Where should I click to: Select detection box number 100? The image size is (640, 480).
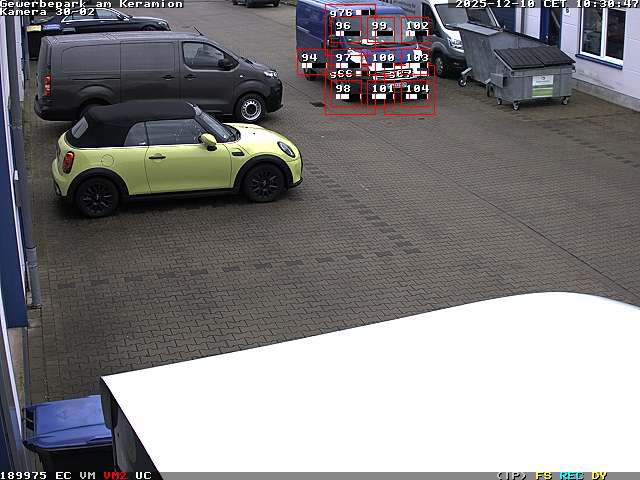coord(382,58)
